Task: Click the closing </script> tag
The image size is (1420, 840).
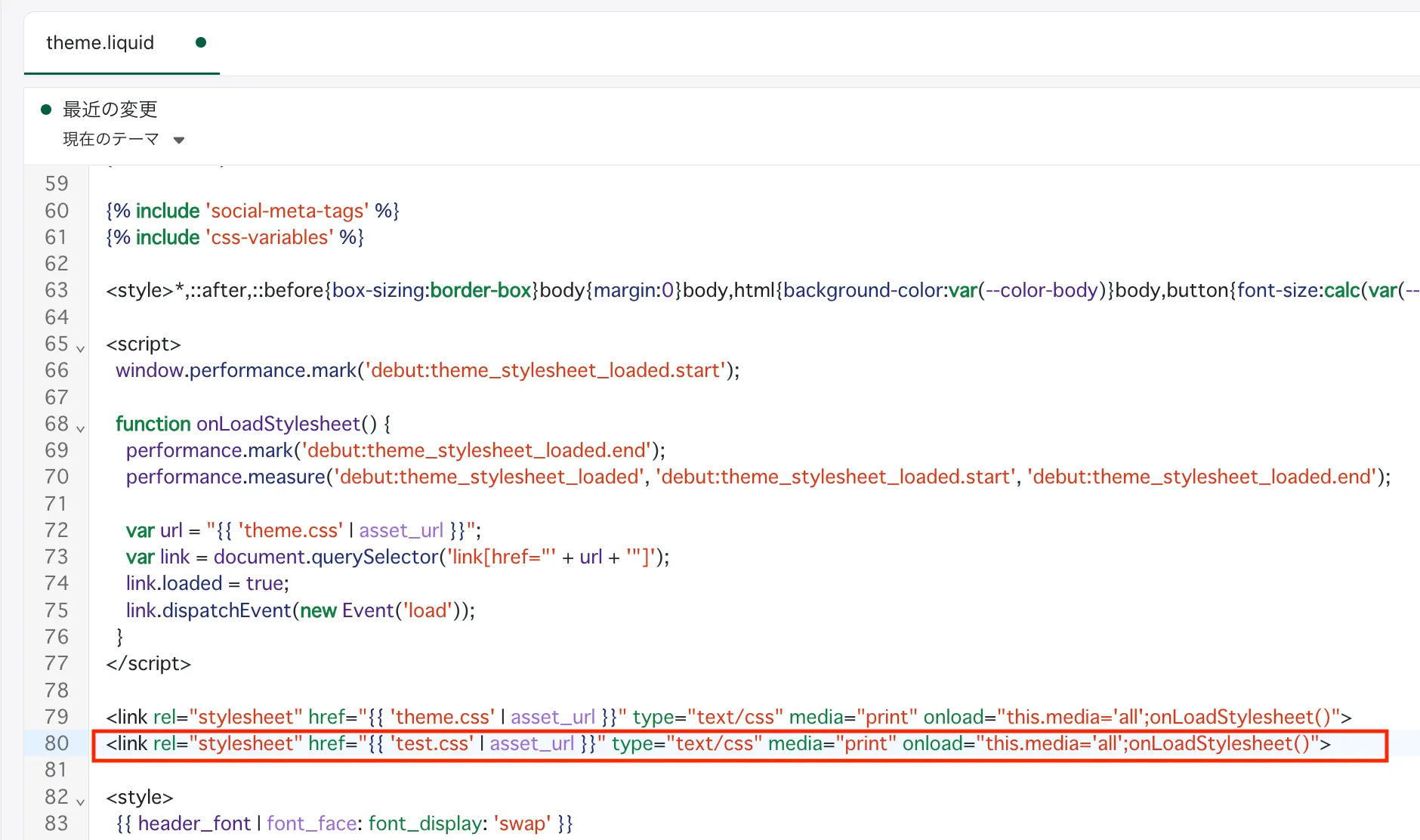Action: tap(149, 663)
